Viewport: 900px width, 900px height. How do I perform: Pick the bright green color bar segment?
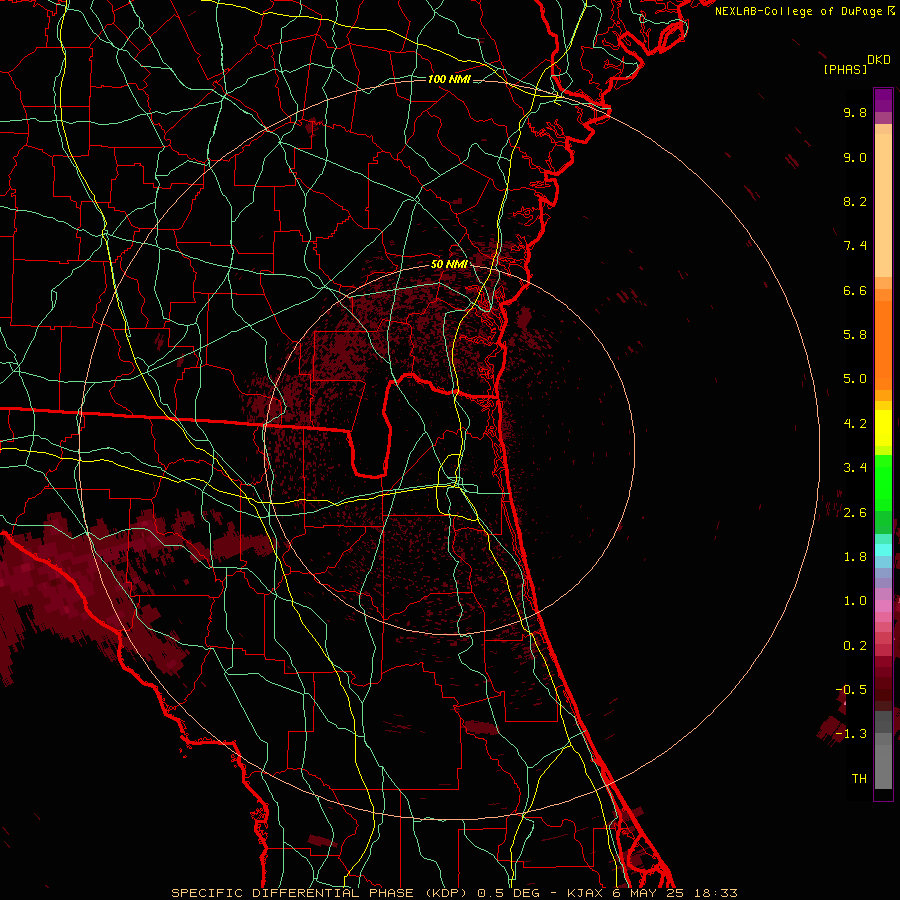point(883,481)
